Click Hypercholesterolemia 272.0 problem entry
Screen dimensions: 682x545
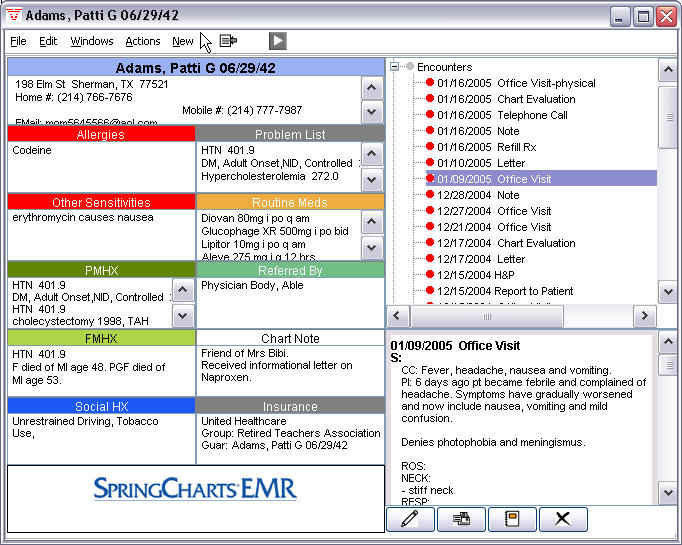pos(270,176)
